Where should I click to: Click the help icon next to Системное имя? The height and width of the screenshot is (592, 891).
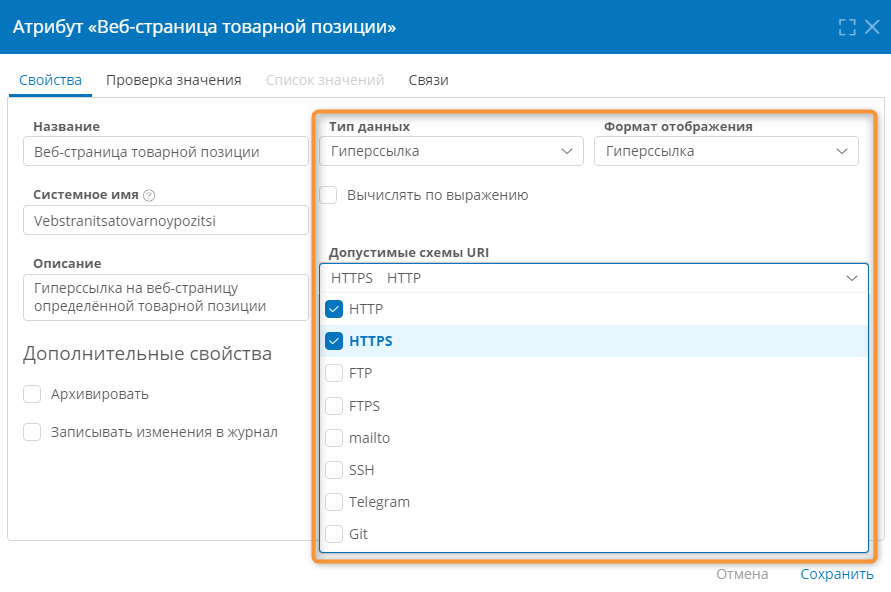149,195
